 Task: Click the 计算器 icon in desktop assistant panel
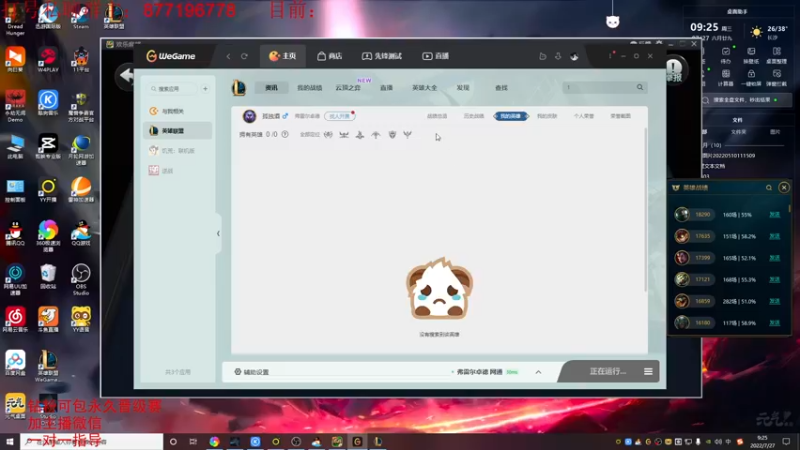click(726, 78)
